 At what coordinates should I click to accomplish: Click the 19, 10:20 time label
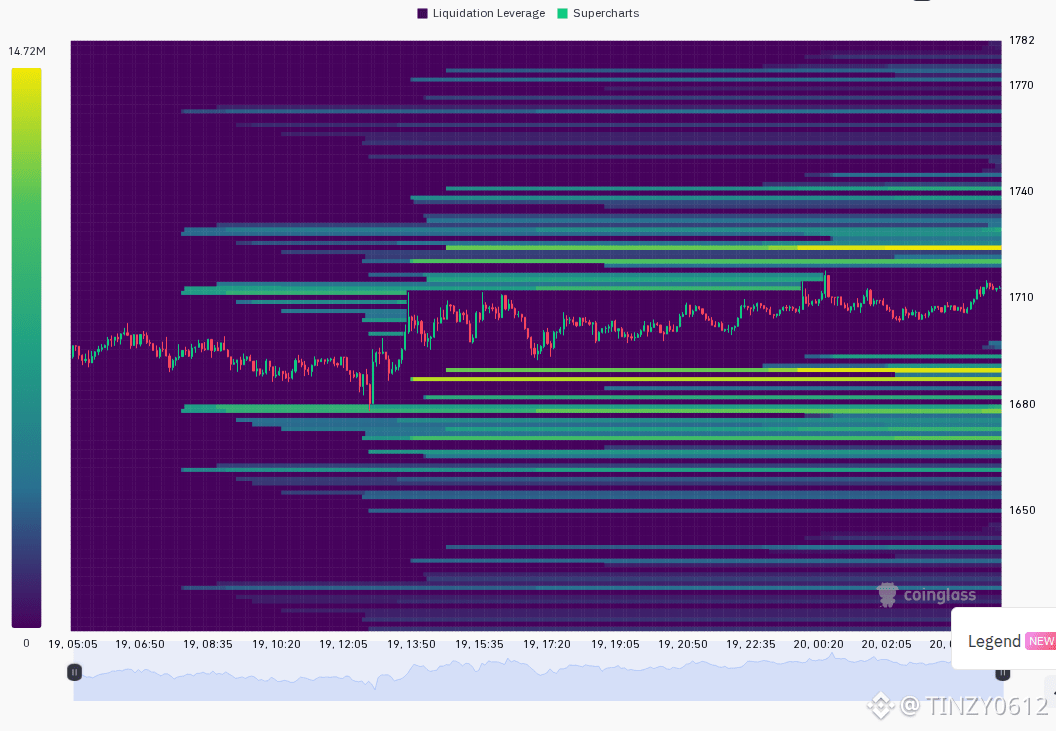[x=276, y=644]
